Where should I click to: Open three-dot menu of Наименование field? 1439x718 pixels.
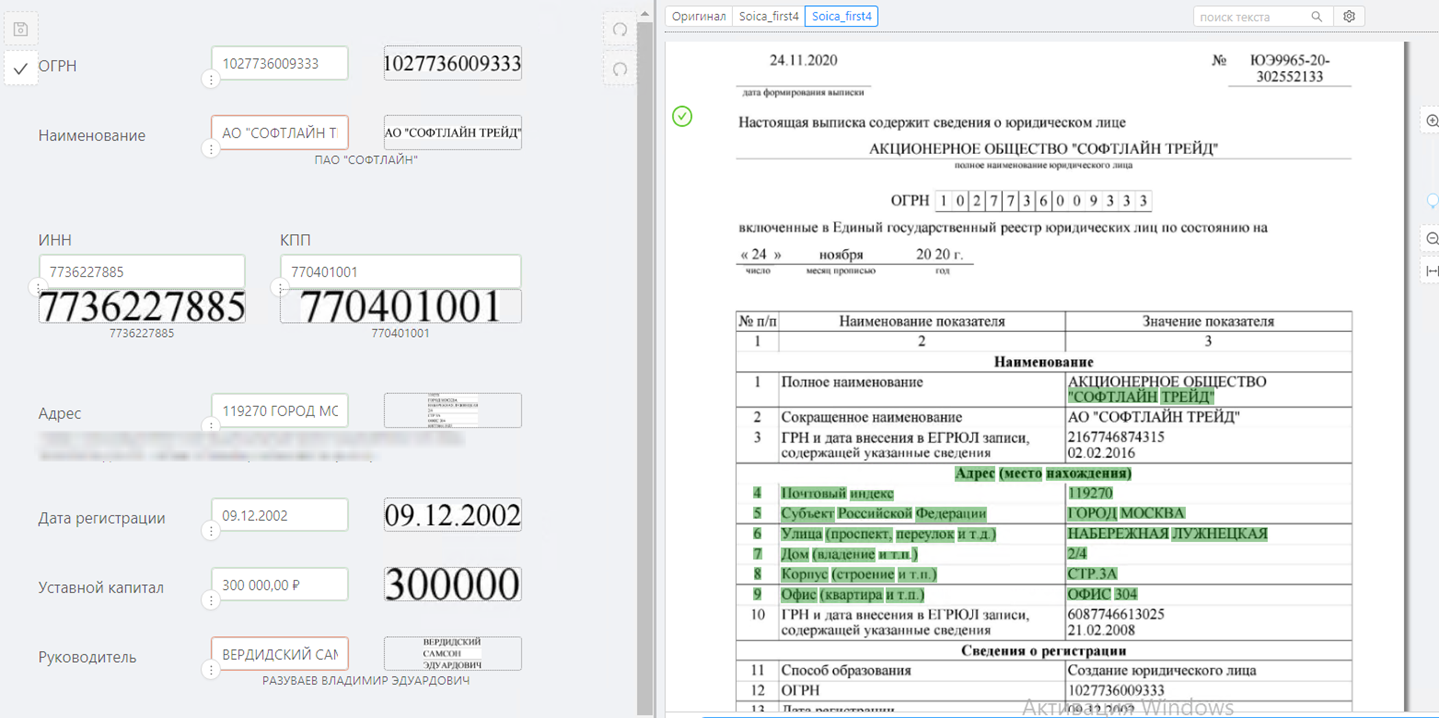pos(210,149)
